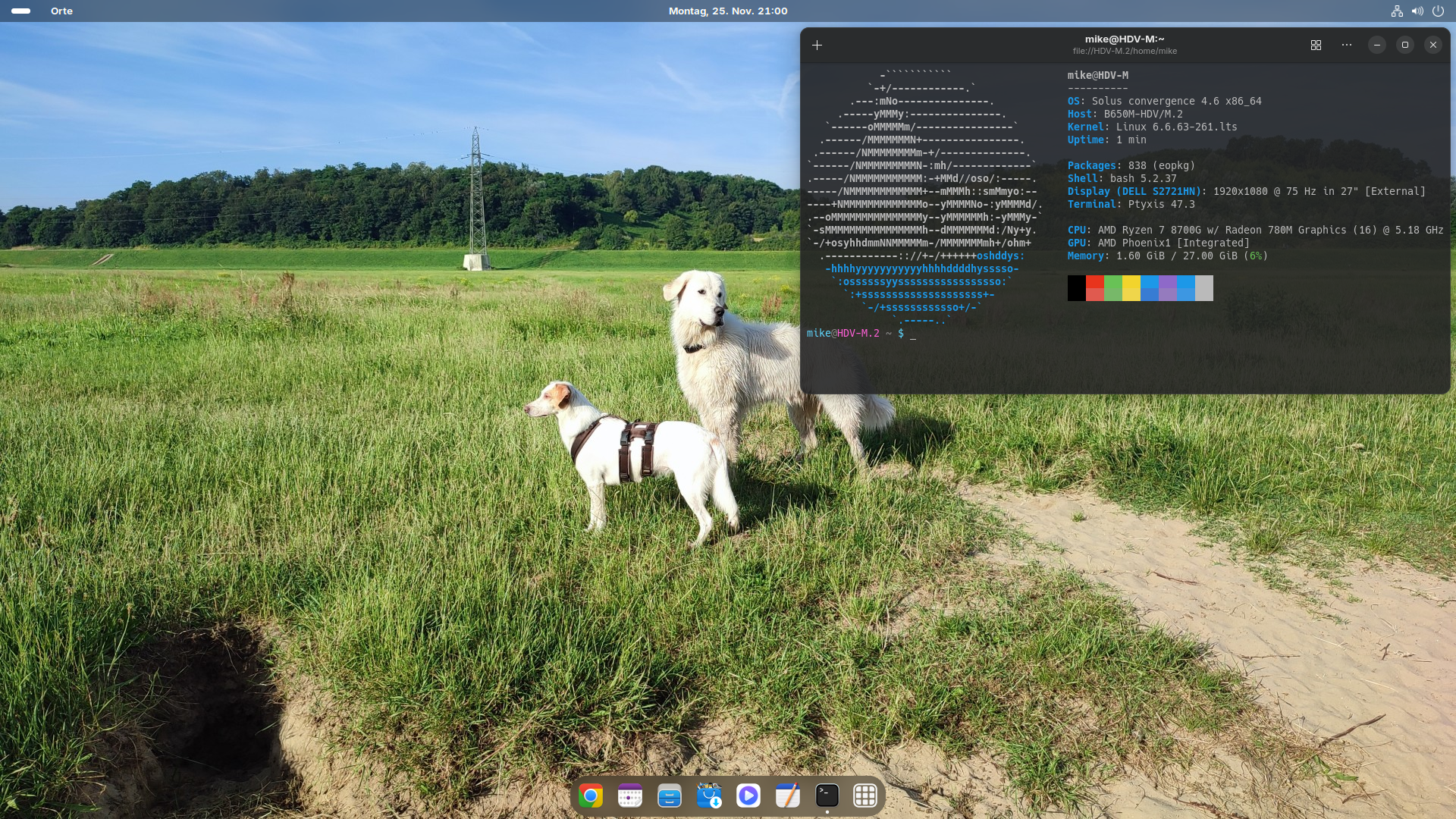
Task: Open the Ptyxis three-dots main menu
Action: coord(1346,45)
